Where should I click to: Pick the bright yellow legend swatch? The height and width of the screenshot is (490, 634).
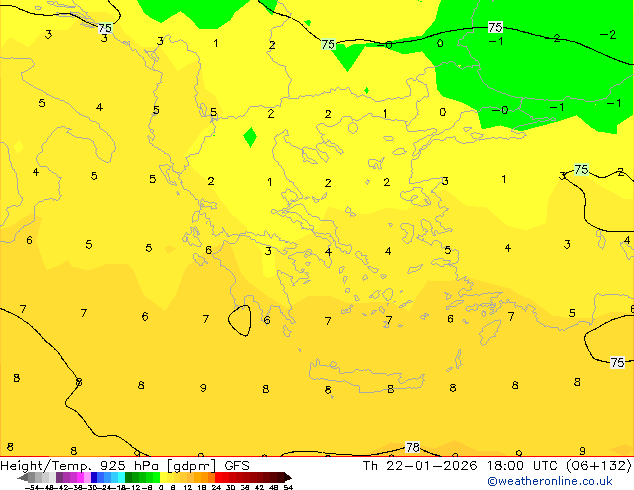(163, 478)
